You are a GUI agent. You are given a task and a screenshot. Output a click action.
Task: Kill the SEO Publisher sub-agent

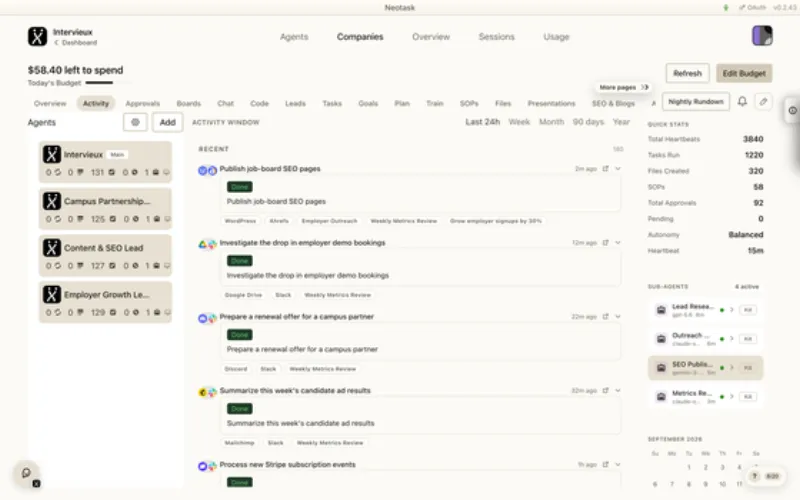(747, 368)
